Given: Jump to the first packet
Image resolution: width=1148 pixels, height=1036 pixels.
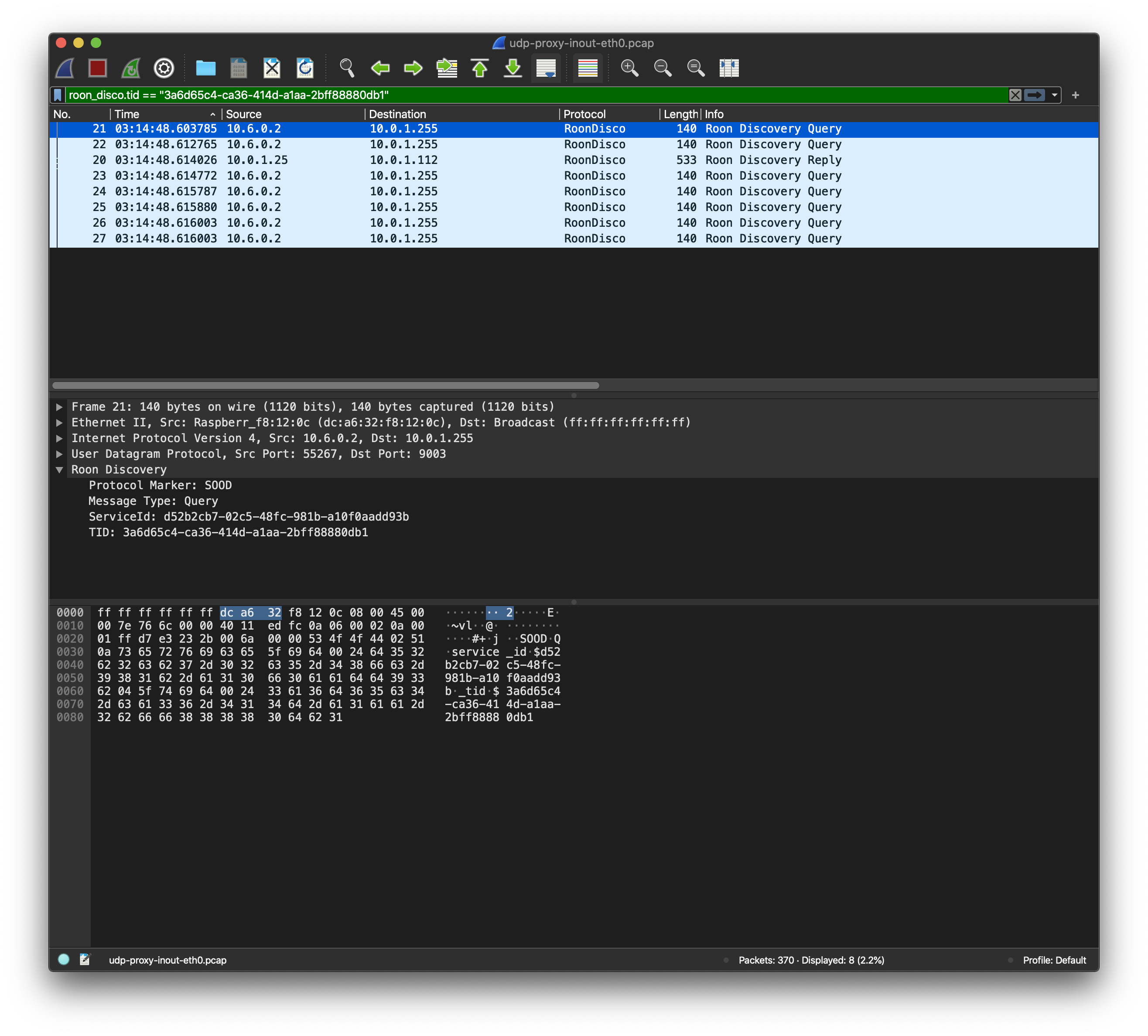Looking at the screenshot, I should tap(480, 68).
